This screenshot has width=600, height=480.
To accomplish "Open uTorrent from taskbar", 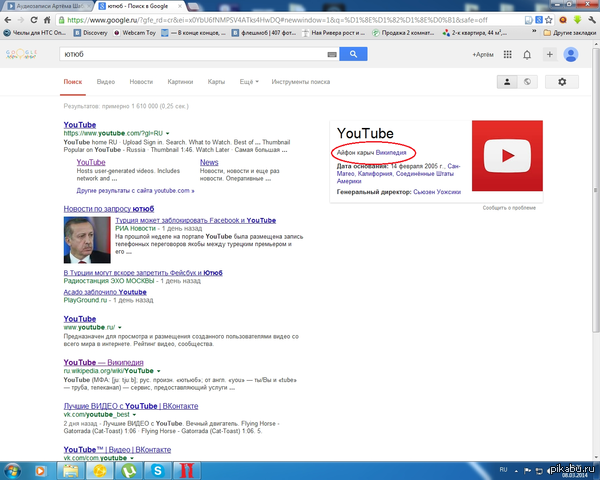I will coord(129,471).
